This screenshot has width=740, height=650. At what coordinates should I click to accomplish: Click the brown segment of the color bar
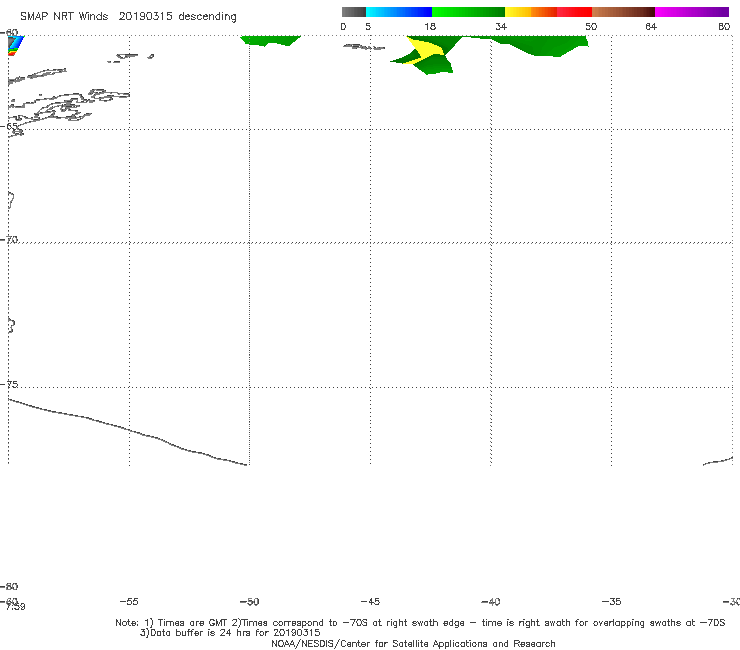pyautogui.click(x=623, y=12)
